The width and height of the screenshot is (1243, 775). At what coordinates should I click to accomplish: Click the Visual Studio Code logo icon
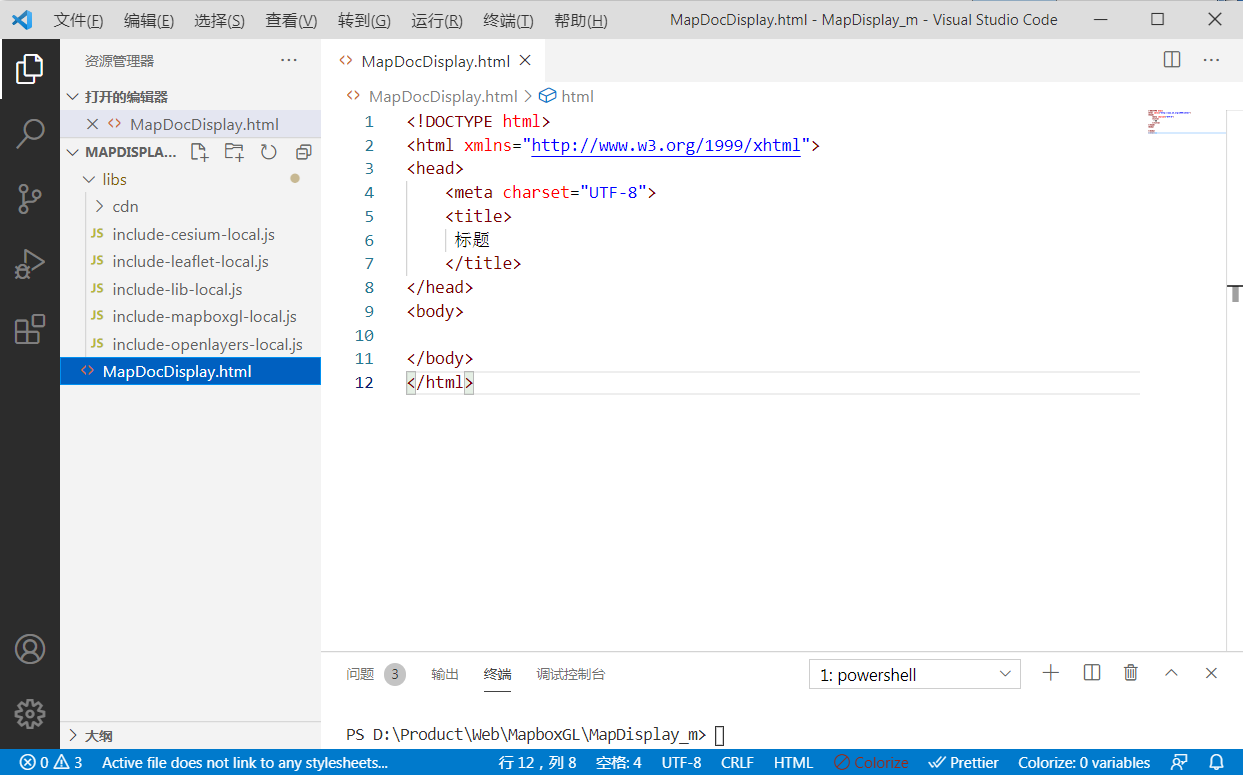(22, 19)
